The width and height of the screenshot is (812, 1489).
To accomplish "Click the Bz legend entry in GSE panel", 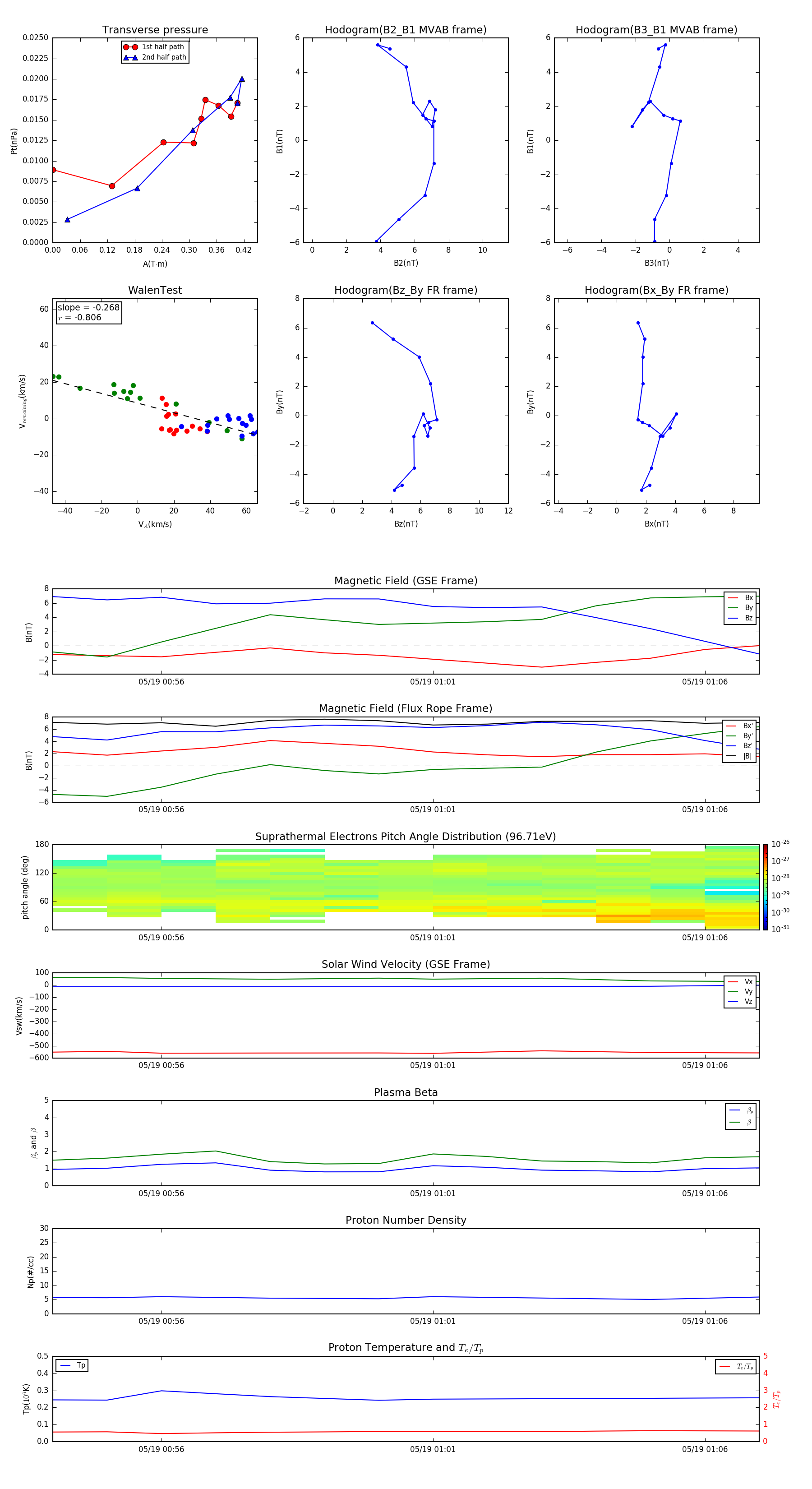I will pyautogui.click(x=740, y=618).
